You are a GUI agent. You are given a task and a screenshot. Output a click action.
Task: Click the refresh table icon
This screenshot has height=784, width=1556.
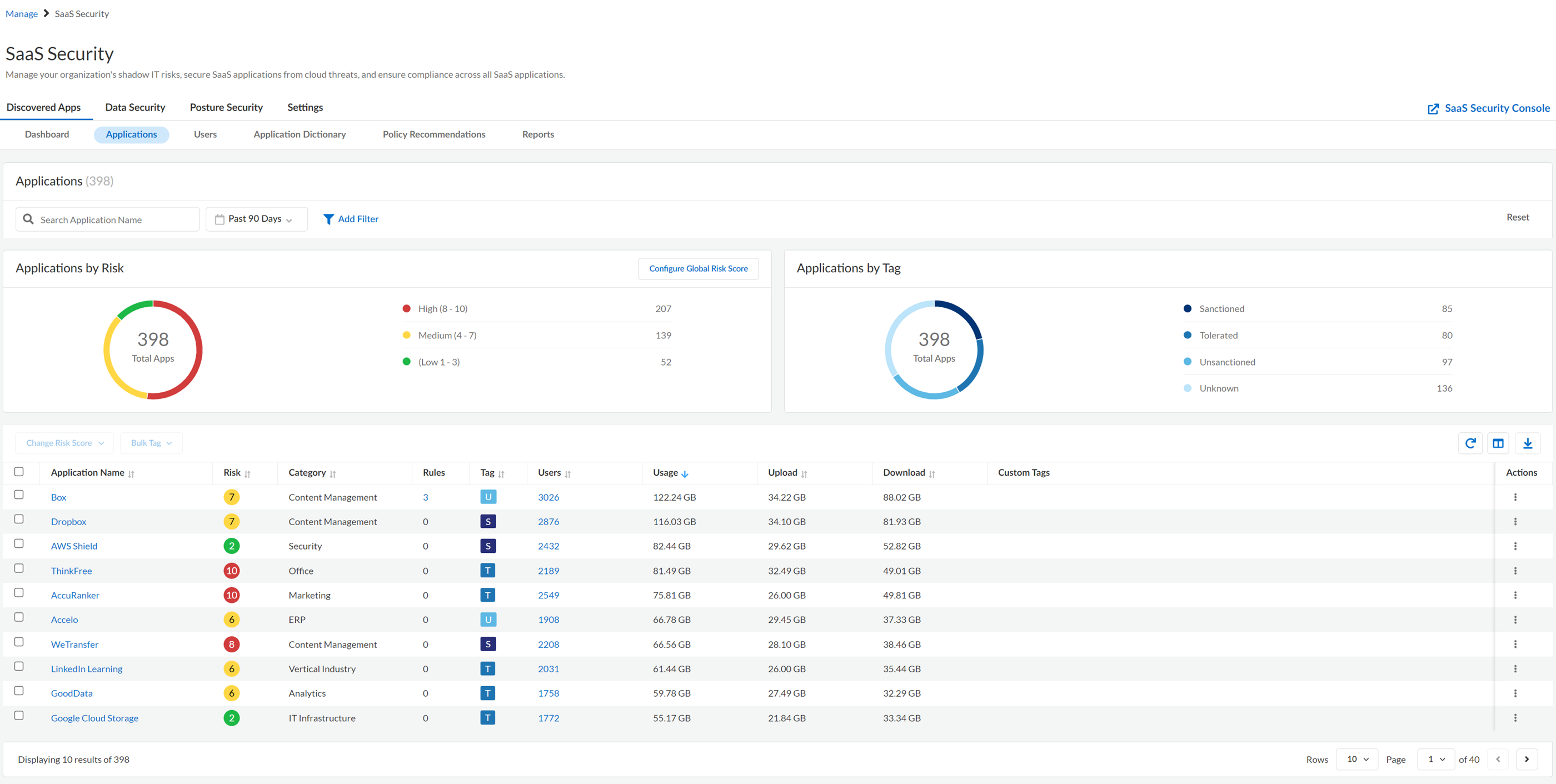point(1470,443)
